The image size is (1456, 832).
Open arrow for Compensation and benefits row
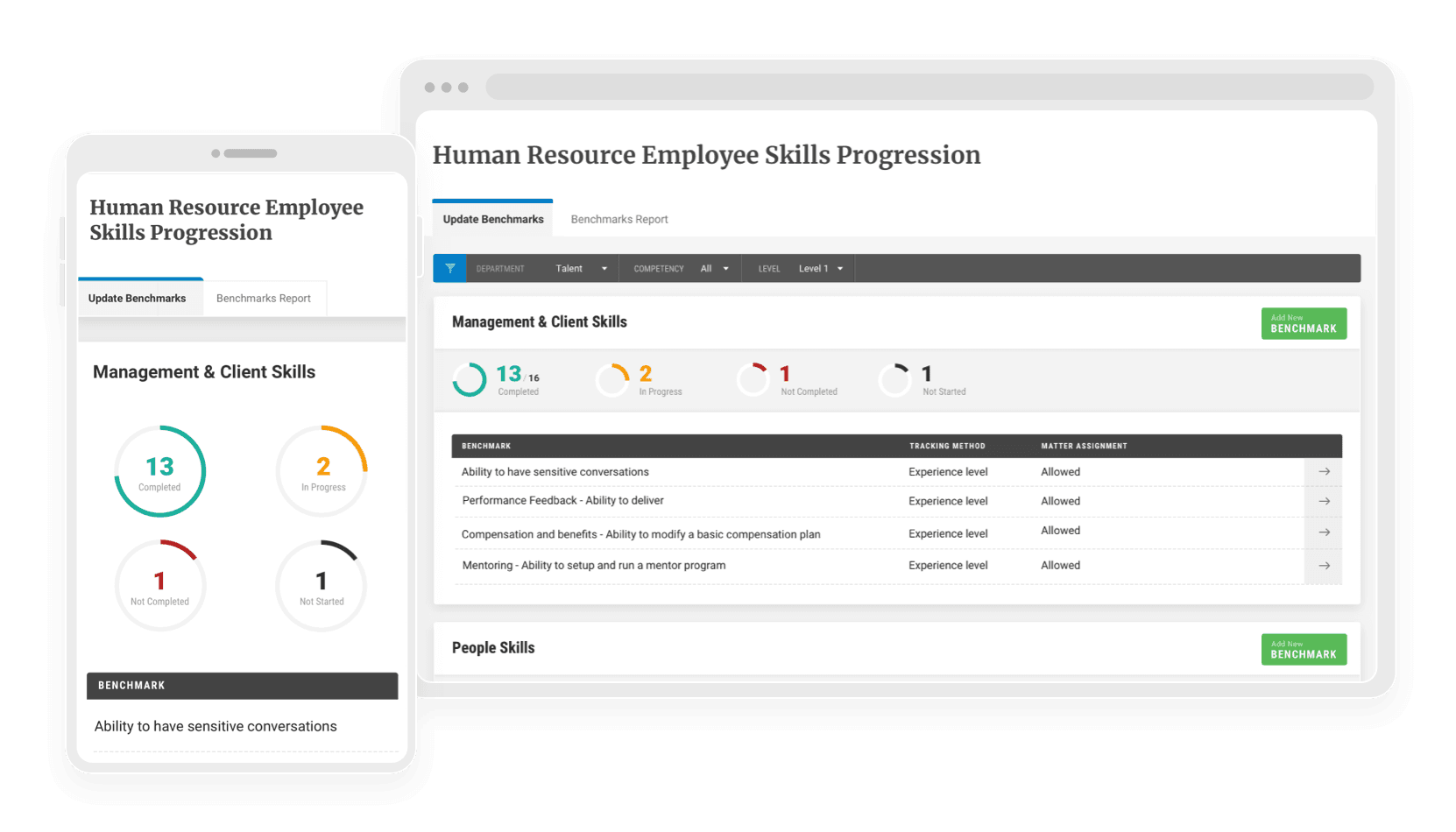(x=1324, y=532)
